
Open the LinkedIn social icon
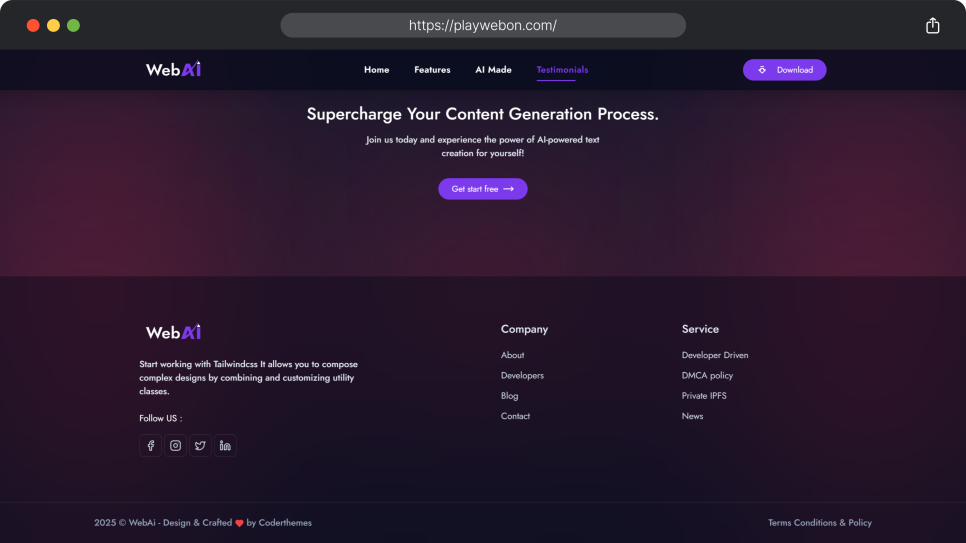[225, 446]
